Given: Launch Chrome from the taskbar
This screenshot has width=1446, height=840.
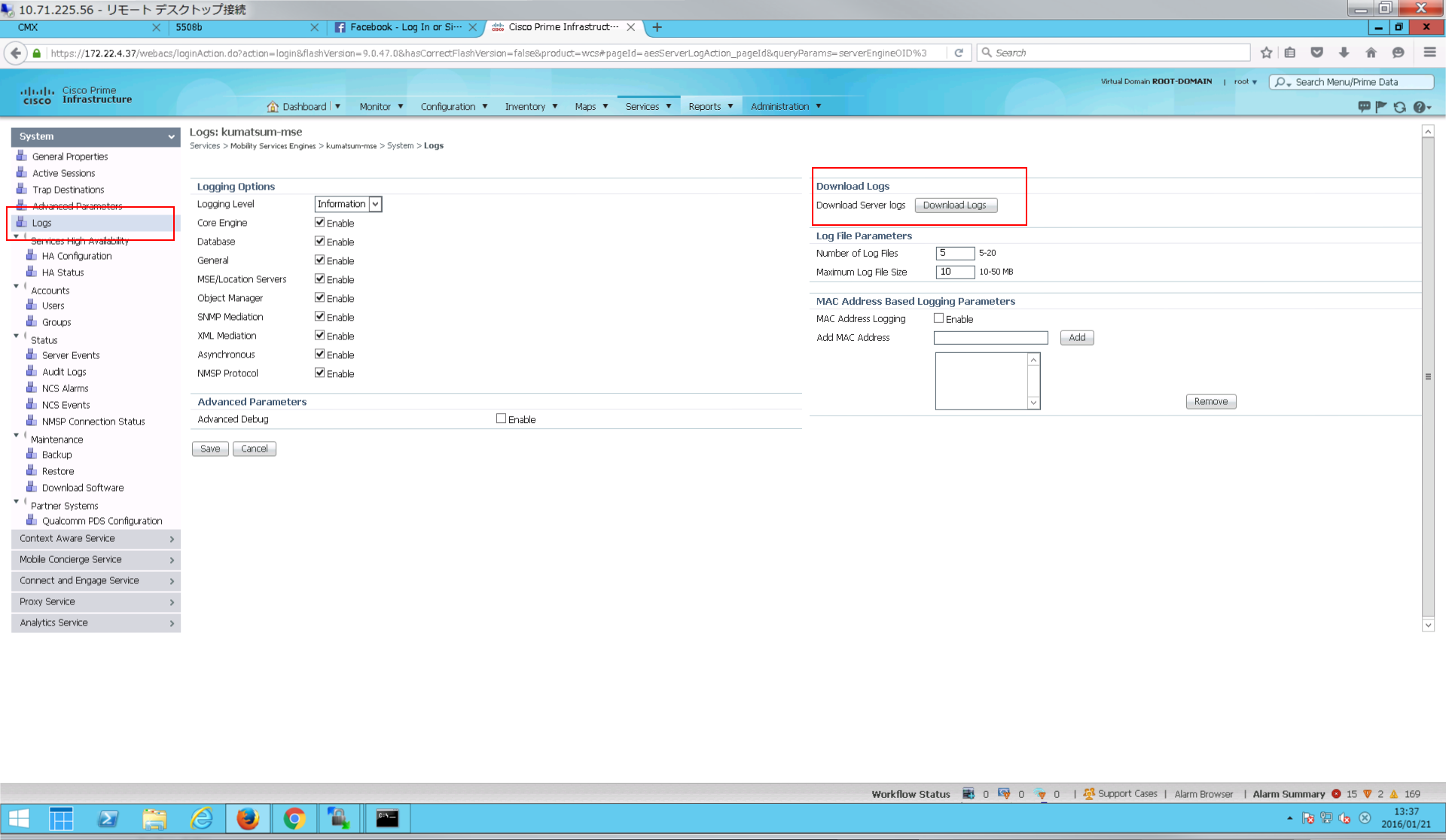Looking at the screenshot, I should click(294, 818).
